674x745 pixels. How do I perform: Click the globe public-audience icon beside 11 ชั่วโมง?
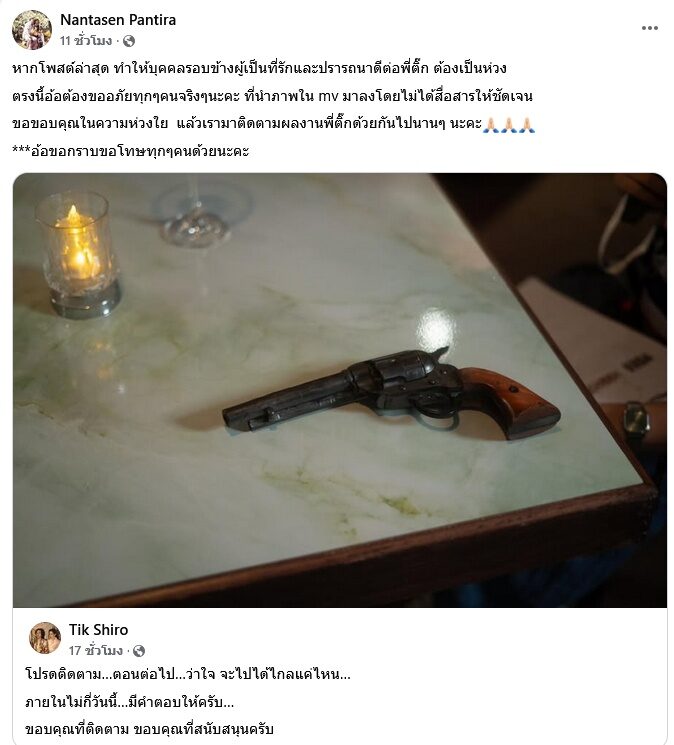click(129, 41)
